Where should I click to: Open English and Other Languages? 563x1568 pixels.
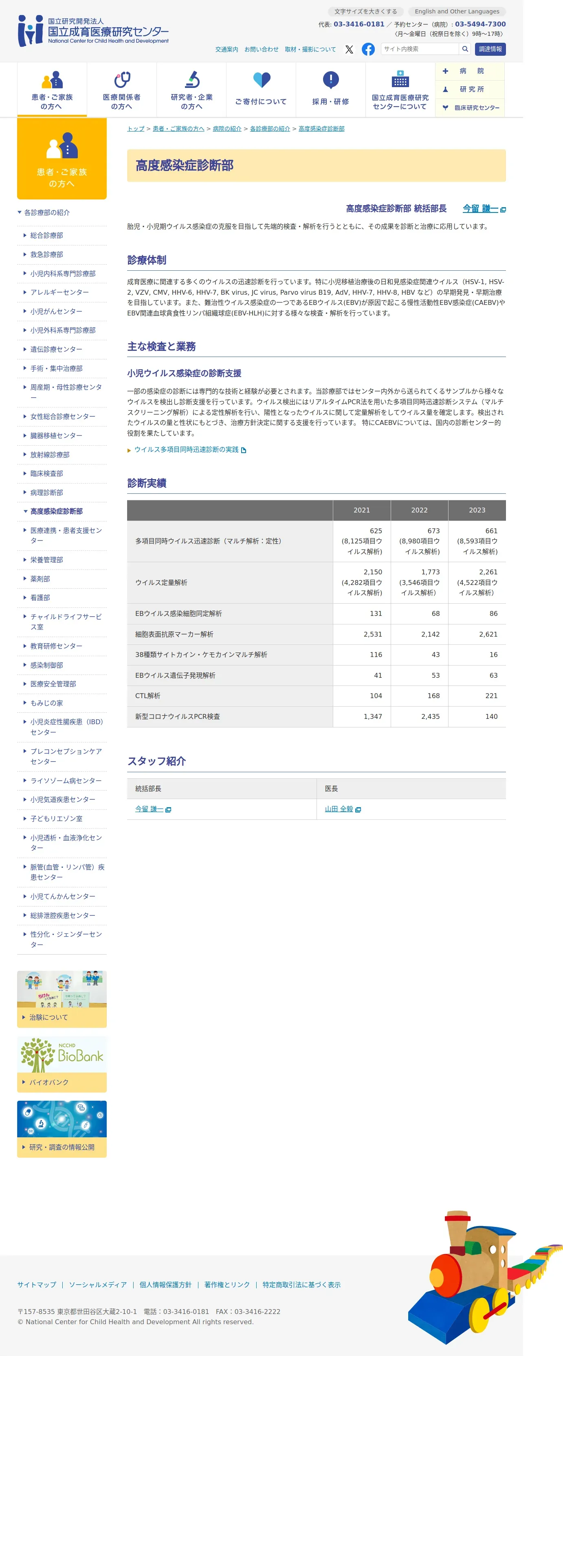[457, 11]
